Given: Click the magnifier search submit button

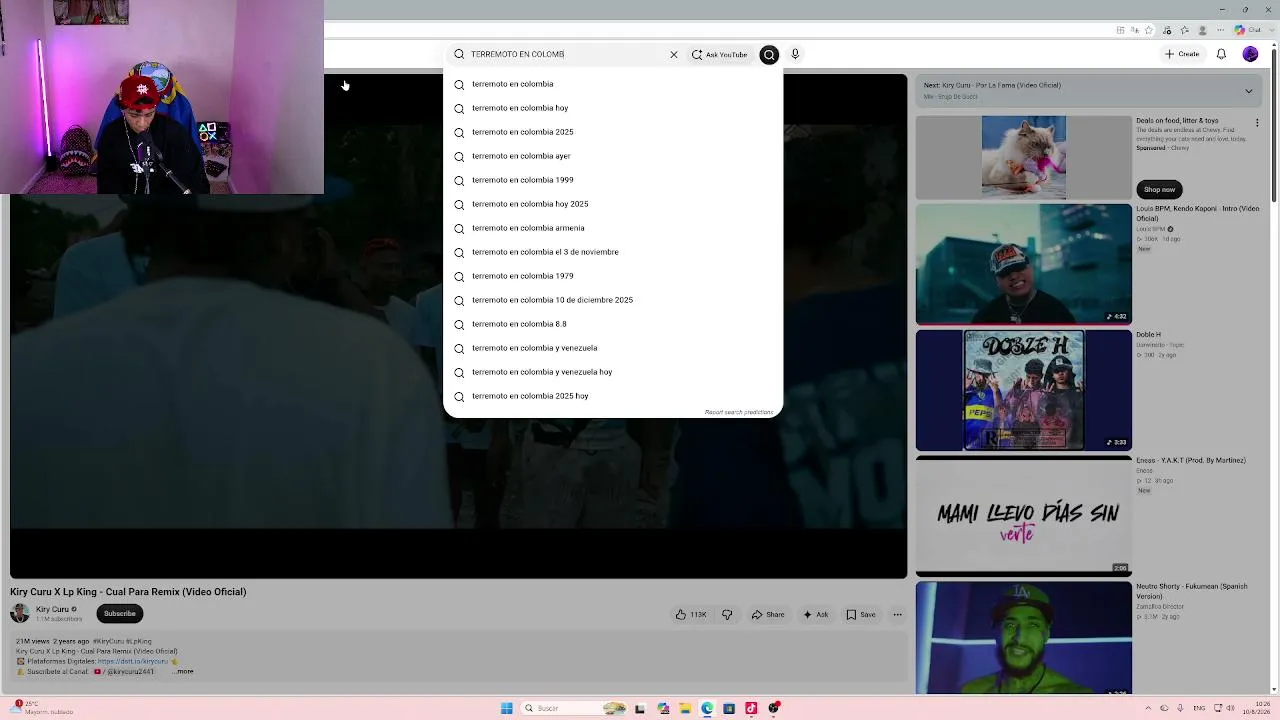Looking at the screenshot, I should (x=769, y=55).
